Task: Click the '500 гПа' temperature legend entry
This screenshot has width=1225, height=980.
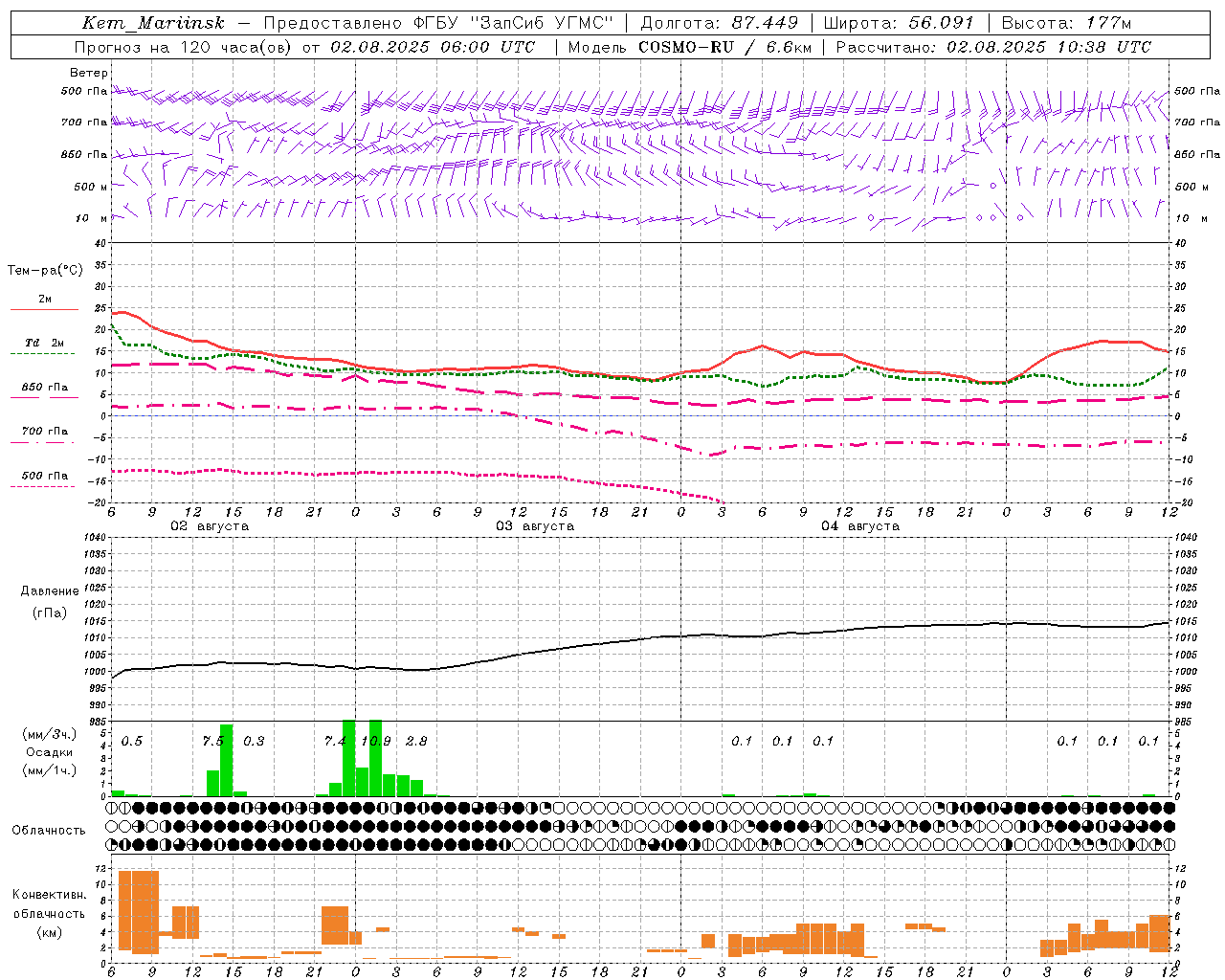Action: click(45, 476)
